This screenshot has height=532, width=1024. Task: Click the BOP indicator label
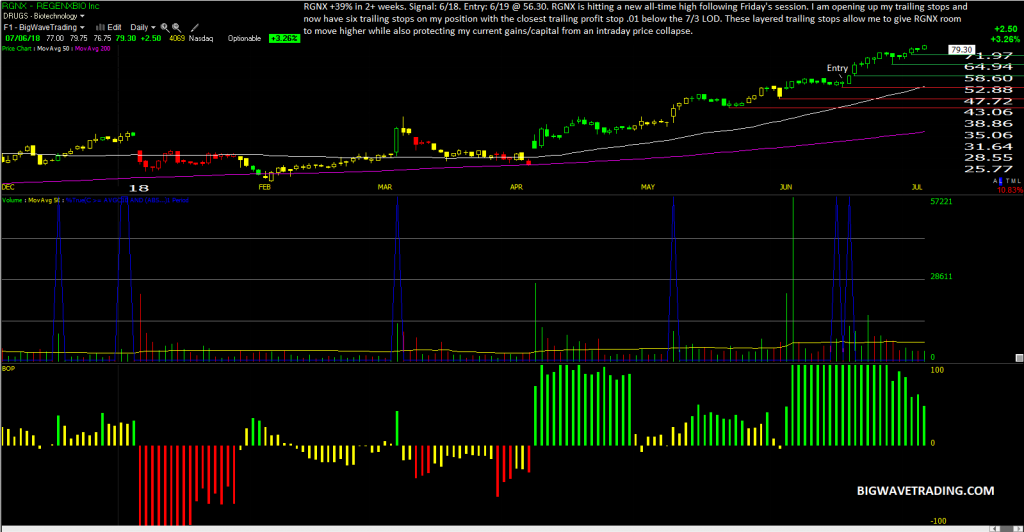click(8, 369)
